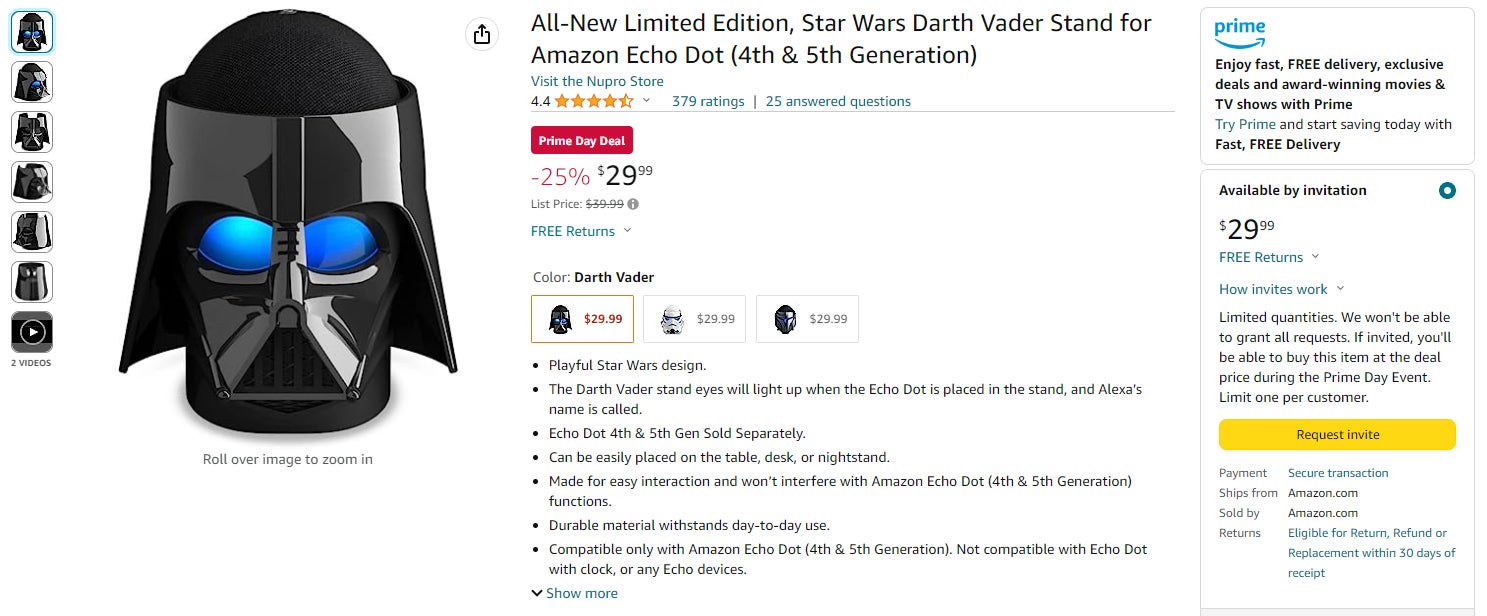The width and height of the screenshot is (1487, 616).
Task: Click the Prime Day Deal badge
Action: pyautogui.click(x=581, y=140)
